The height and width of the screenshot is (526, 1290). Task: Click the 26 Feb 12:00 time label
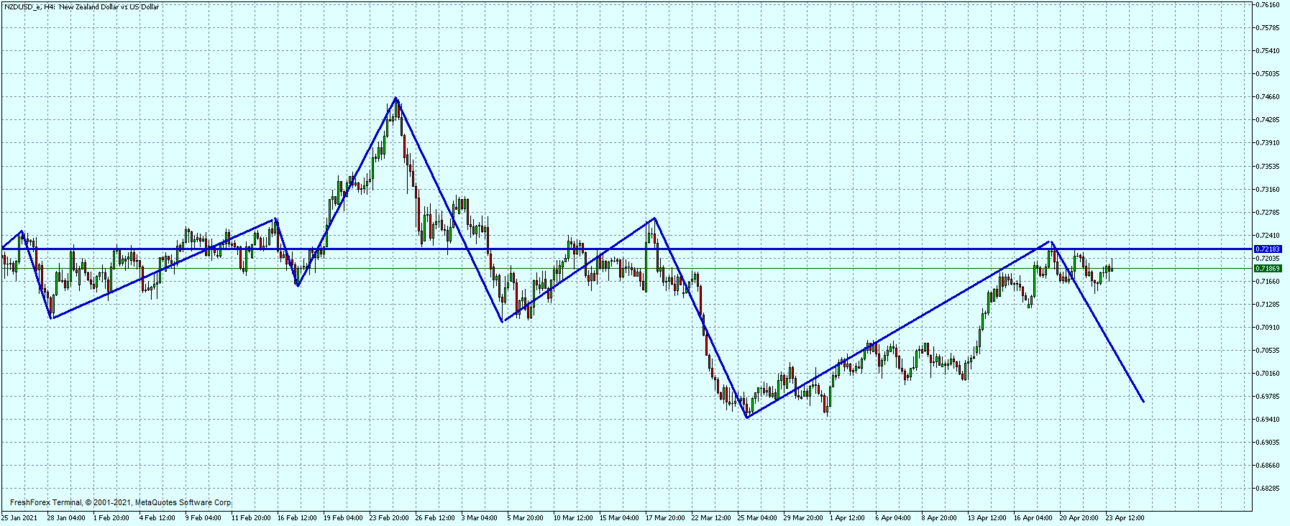pos(435,519)
